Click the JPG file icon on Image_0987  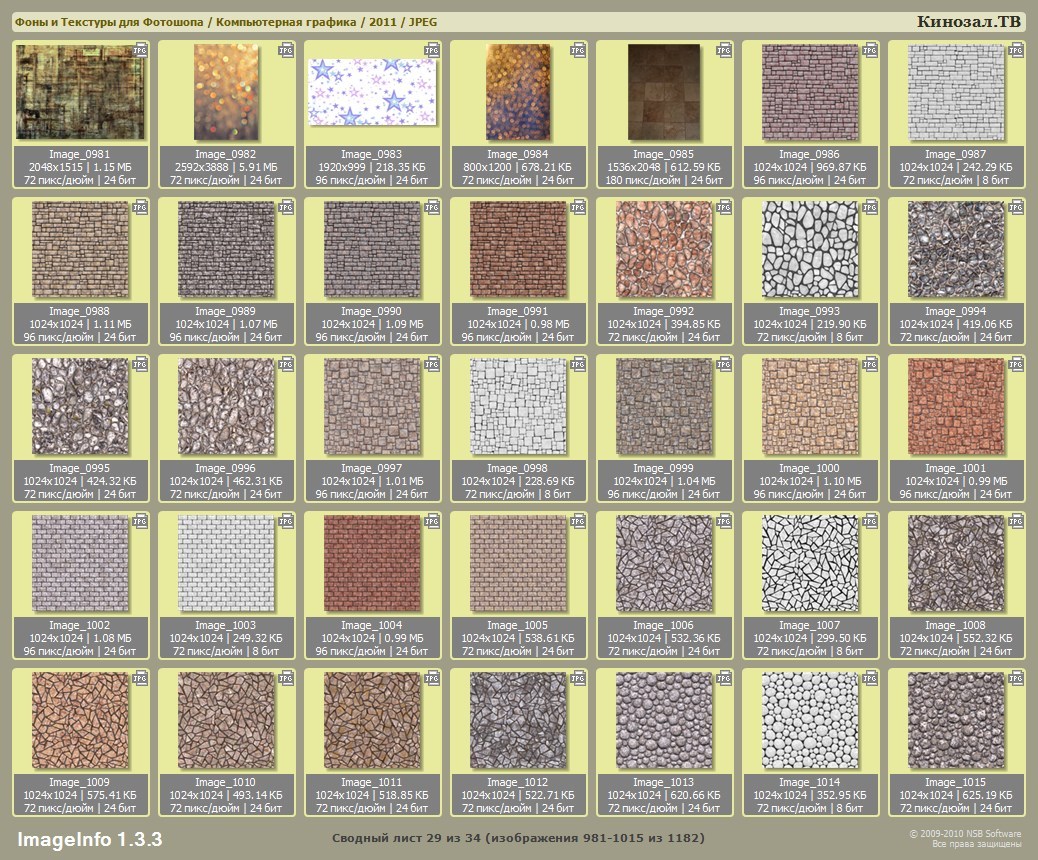[1017, 49]
